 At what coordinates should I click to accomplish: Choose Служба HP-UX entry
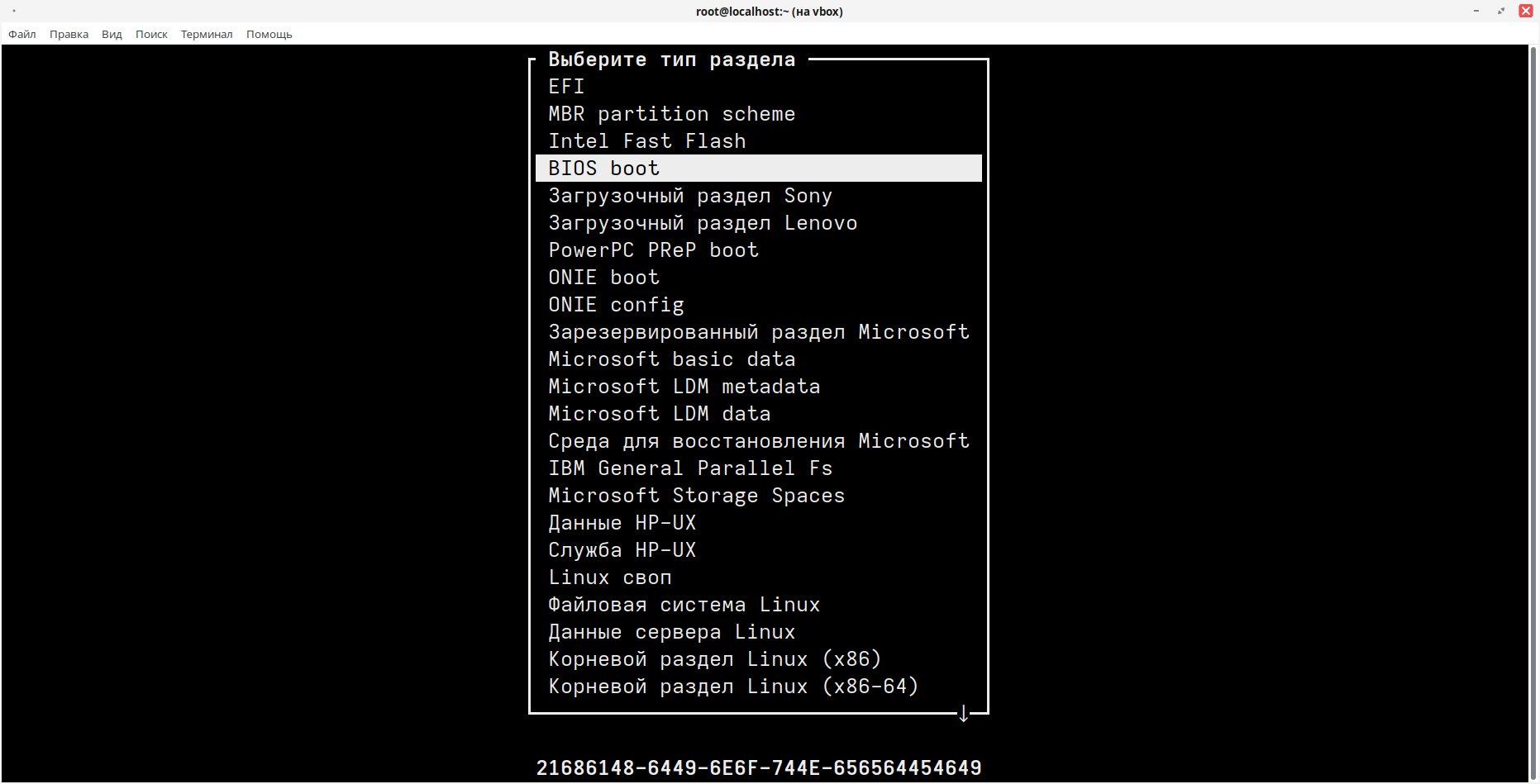tap(759, 550)
